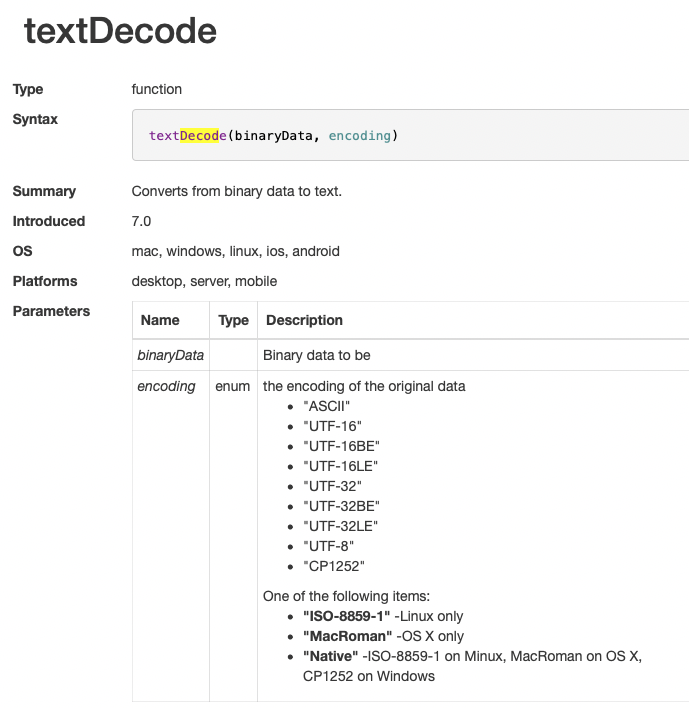Click the bold "Native" entry
The width and height of the screenshot is (689, 708).
pos(330,656)
